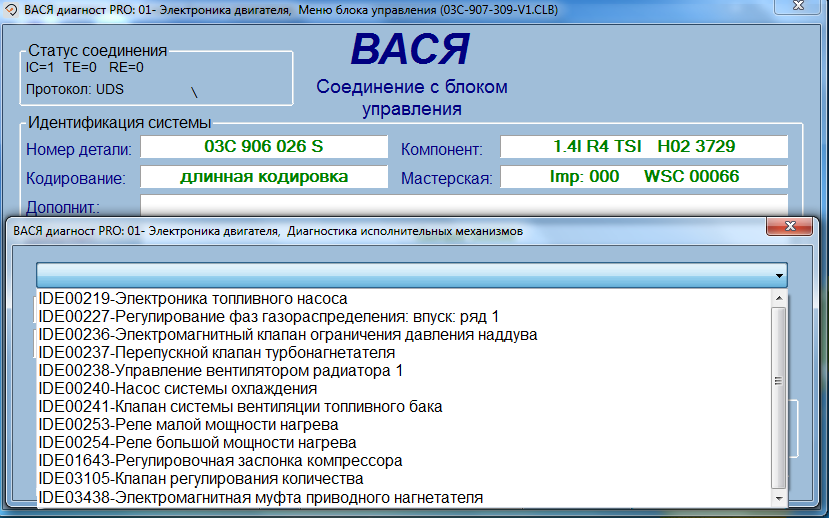The image size is (829, 518).
Task: Select IDE00241 Клапан вентиляции топливного бака
Action: click(x=240, y=407)
